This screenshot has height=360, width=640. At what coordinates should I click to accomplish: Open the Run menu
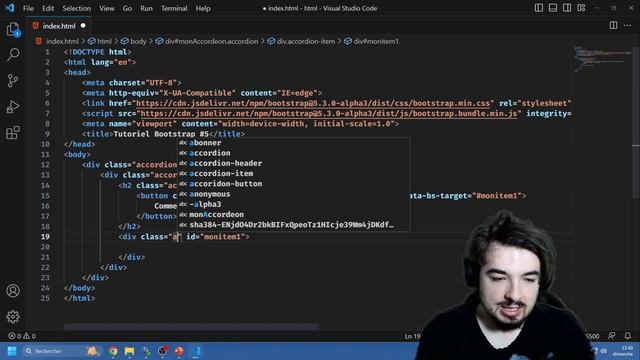point(146,8)
